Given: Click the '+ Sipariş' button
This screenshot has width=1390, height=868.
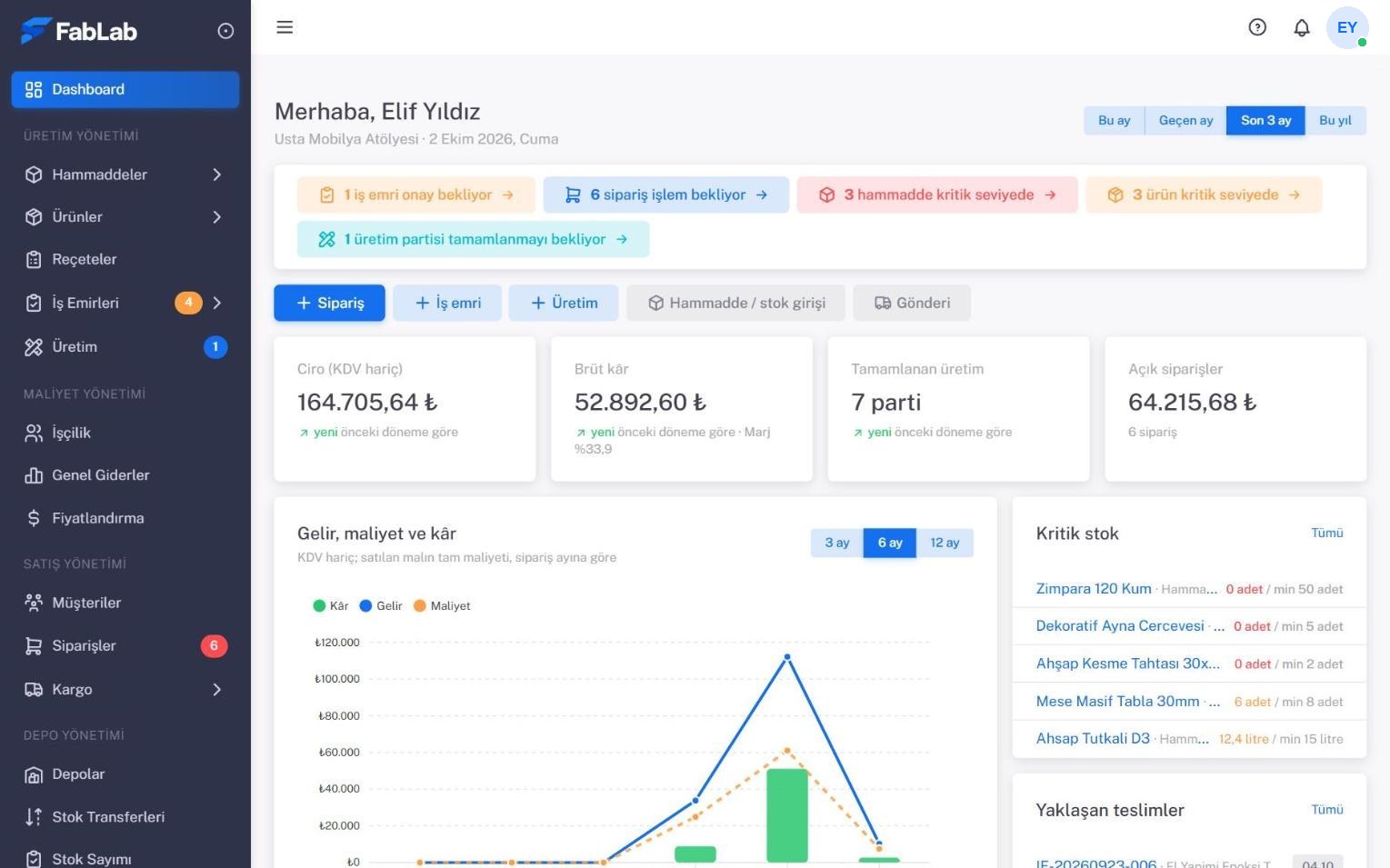Looking at the screenshot, I should point(329,303).
